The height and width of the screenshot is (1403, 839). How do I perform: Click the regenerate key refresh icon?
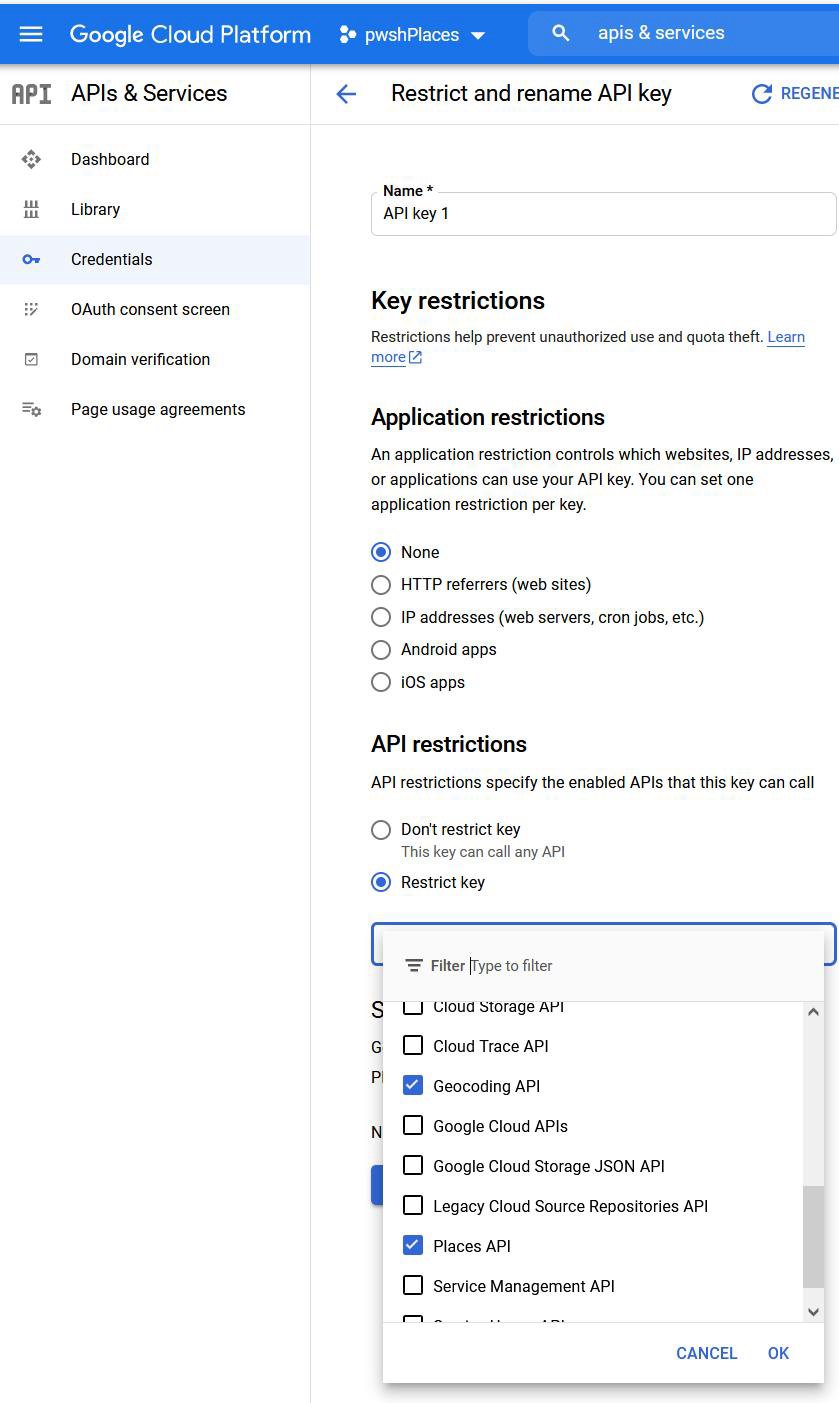click(x=762, y=93)
